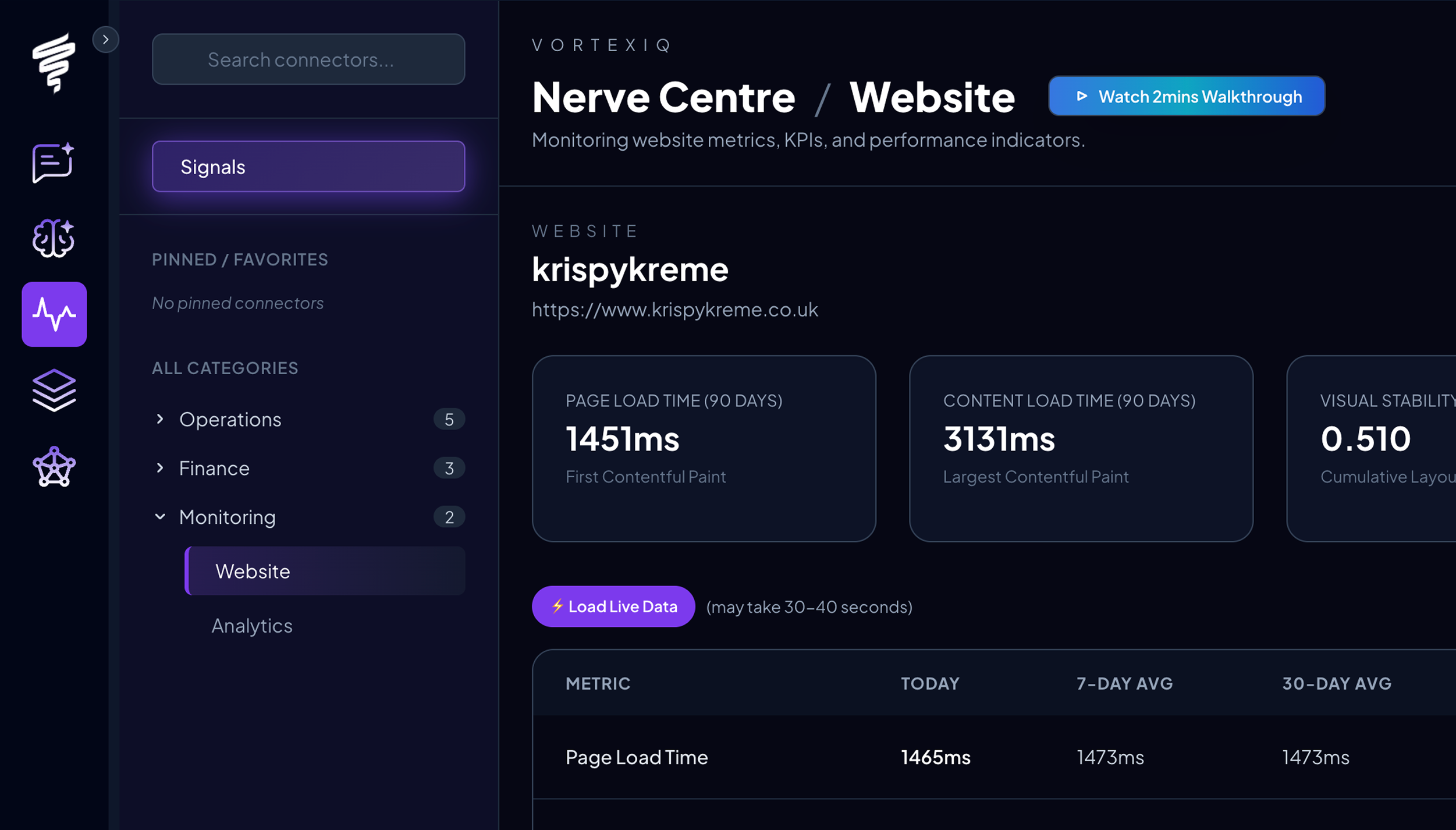Open the krispykreme.co.uk URL
Image resolution: width=1456 pixels, height=830 pixels.
(674, 310)
